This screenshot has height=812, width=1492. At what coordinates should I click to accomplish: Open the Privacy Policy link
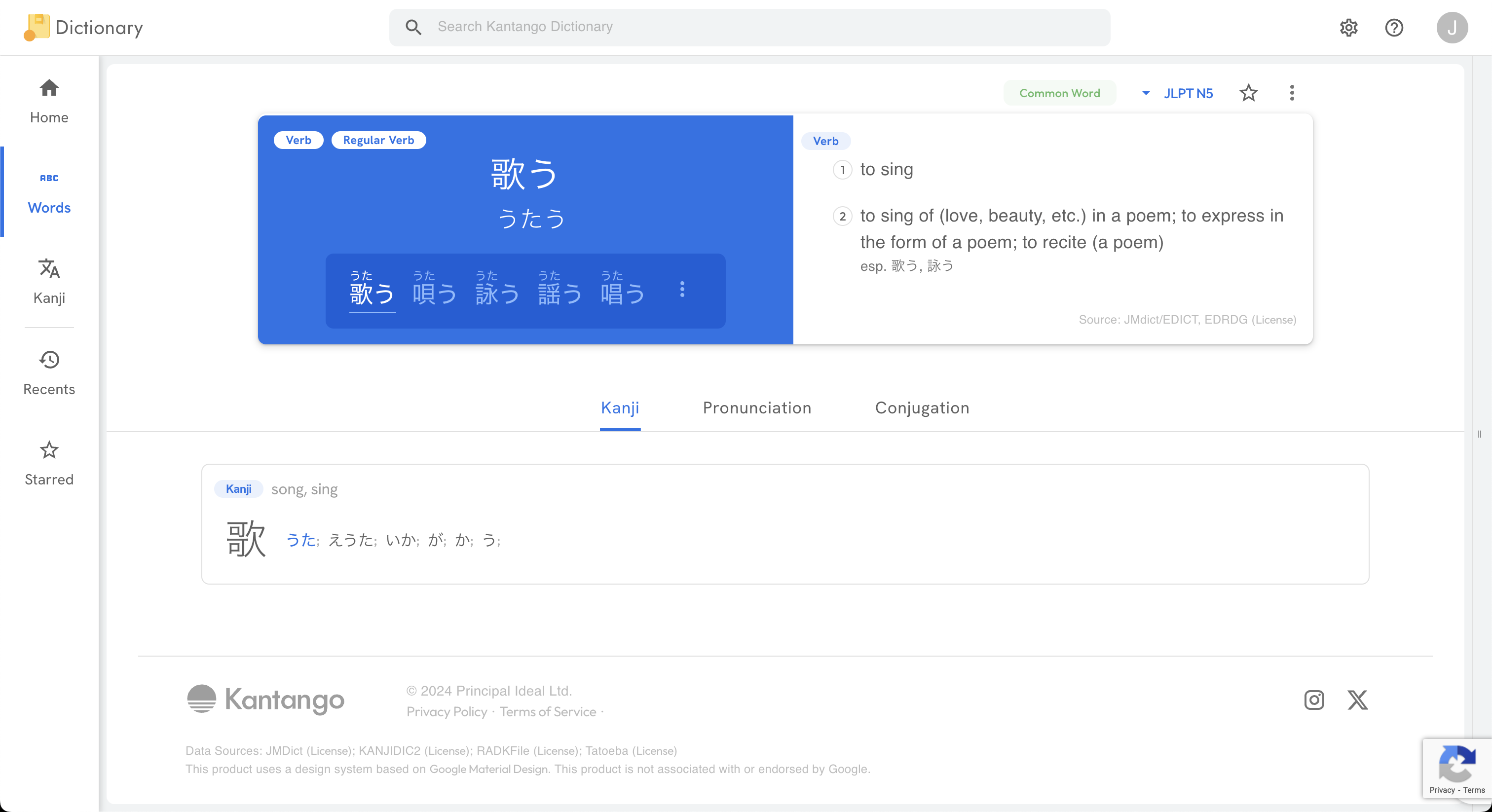click(x=447, y=712)
